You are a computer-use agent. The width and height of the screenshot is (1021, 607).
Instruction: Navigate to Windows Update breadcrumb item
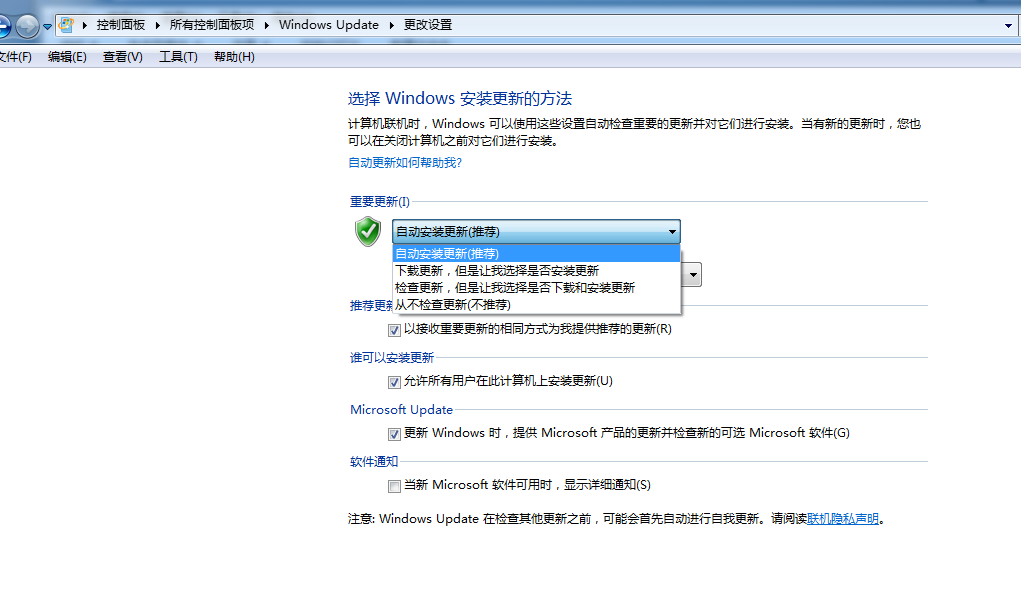pyautogui.click(x=329, y=25)
